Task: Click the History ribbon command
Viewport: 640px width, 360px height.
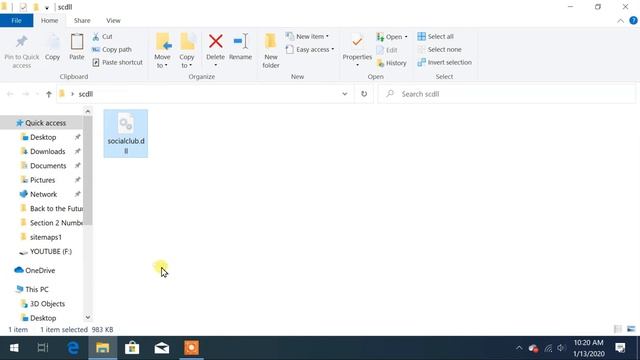Action: (x=391, y=63)
